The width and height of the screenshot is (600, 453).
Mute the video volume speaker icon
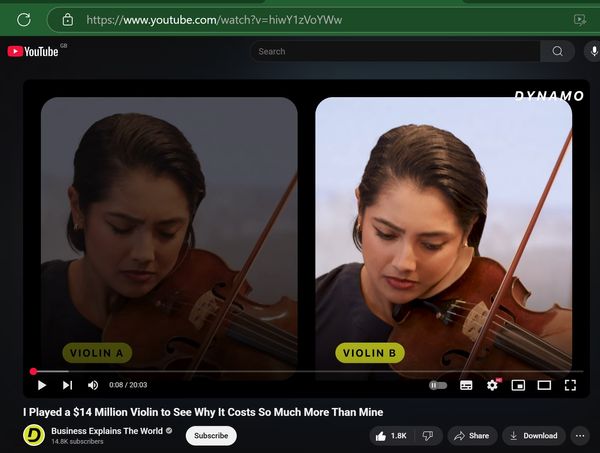click(x=93, y=385)
